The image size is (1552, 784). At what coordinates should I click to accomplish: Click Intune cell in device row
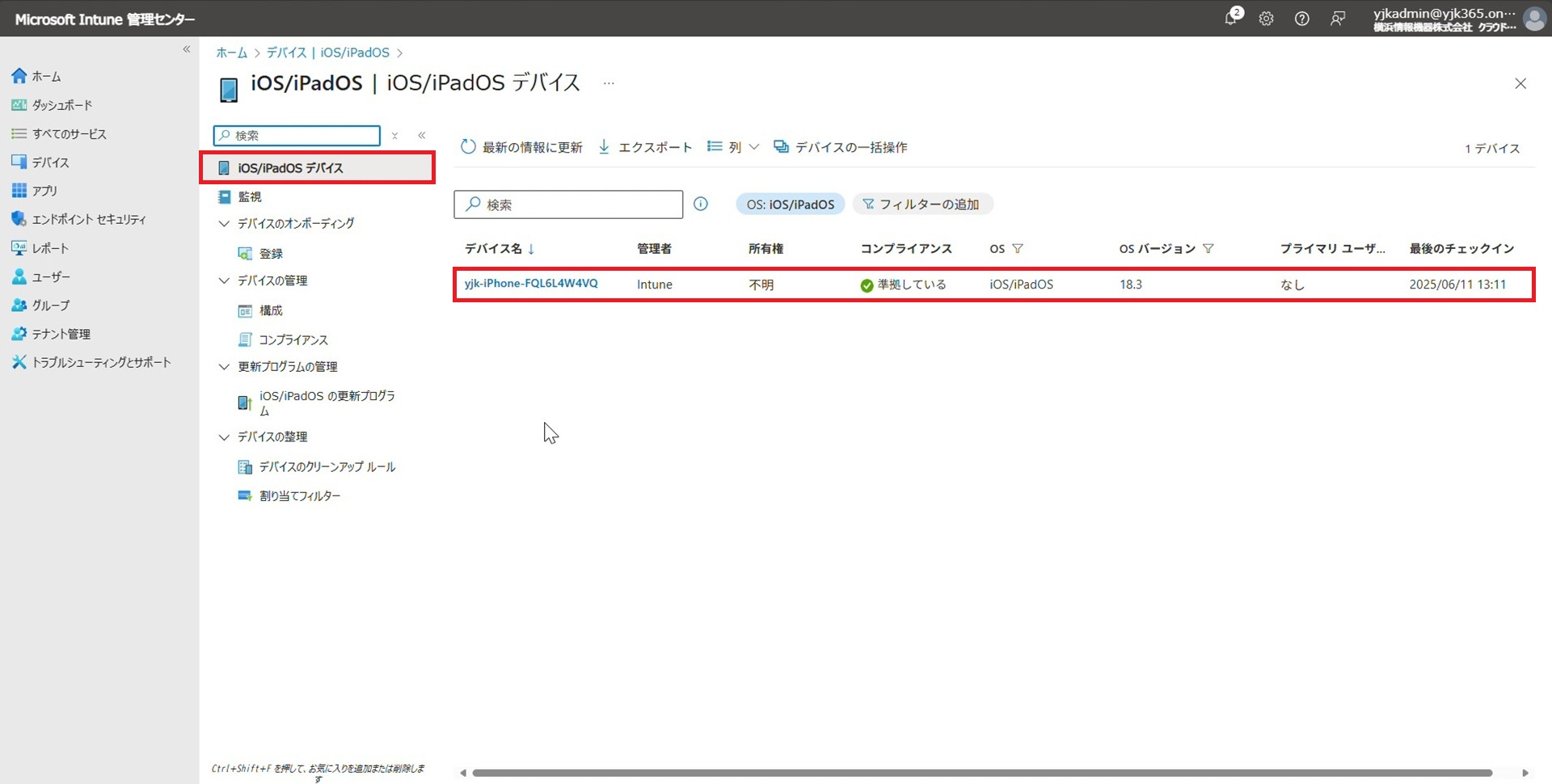click(655, 285)
